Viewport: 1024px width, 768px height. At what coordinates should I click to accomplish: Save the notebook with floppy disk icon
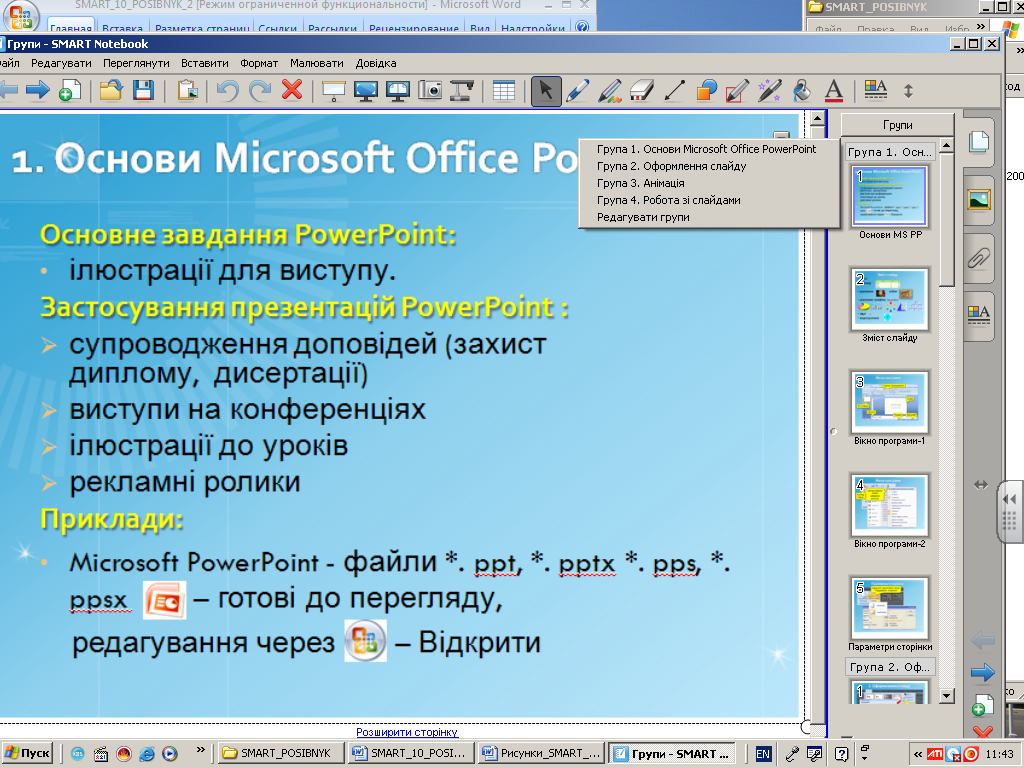(x=143, y=90)
